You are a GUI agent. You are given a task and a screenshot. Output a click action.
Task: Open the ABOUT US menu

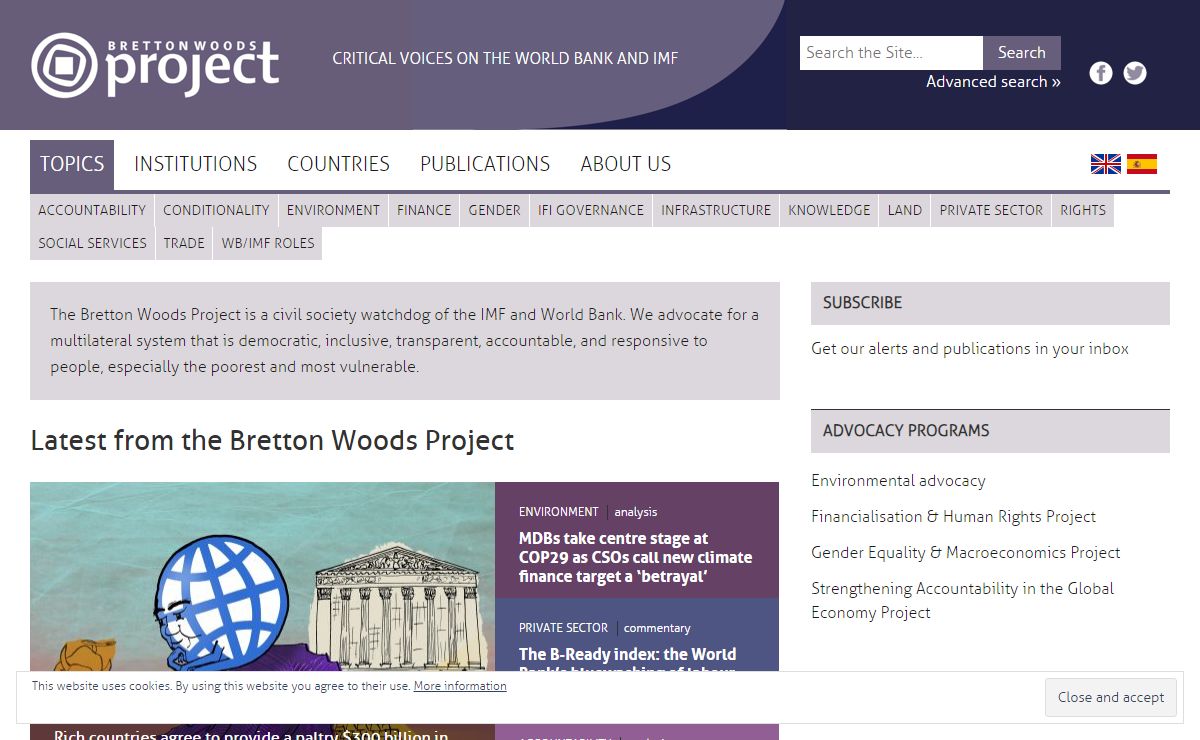tap(626, 165)
